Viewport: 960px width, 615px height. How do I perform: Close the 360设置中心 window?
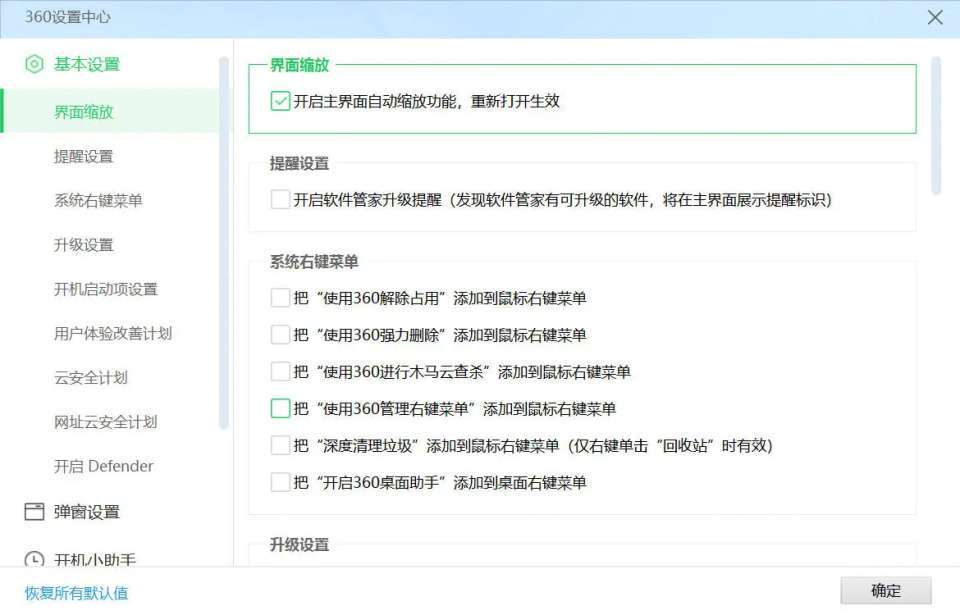tap(935, 17)
